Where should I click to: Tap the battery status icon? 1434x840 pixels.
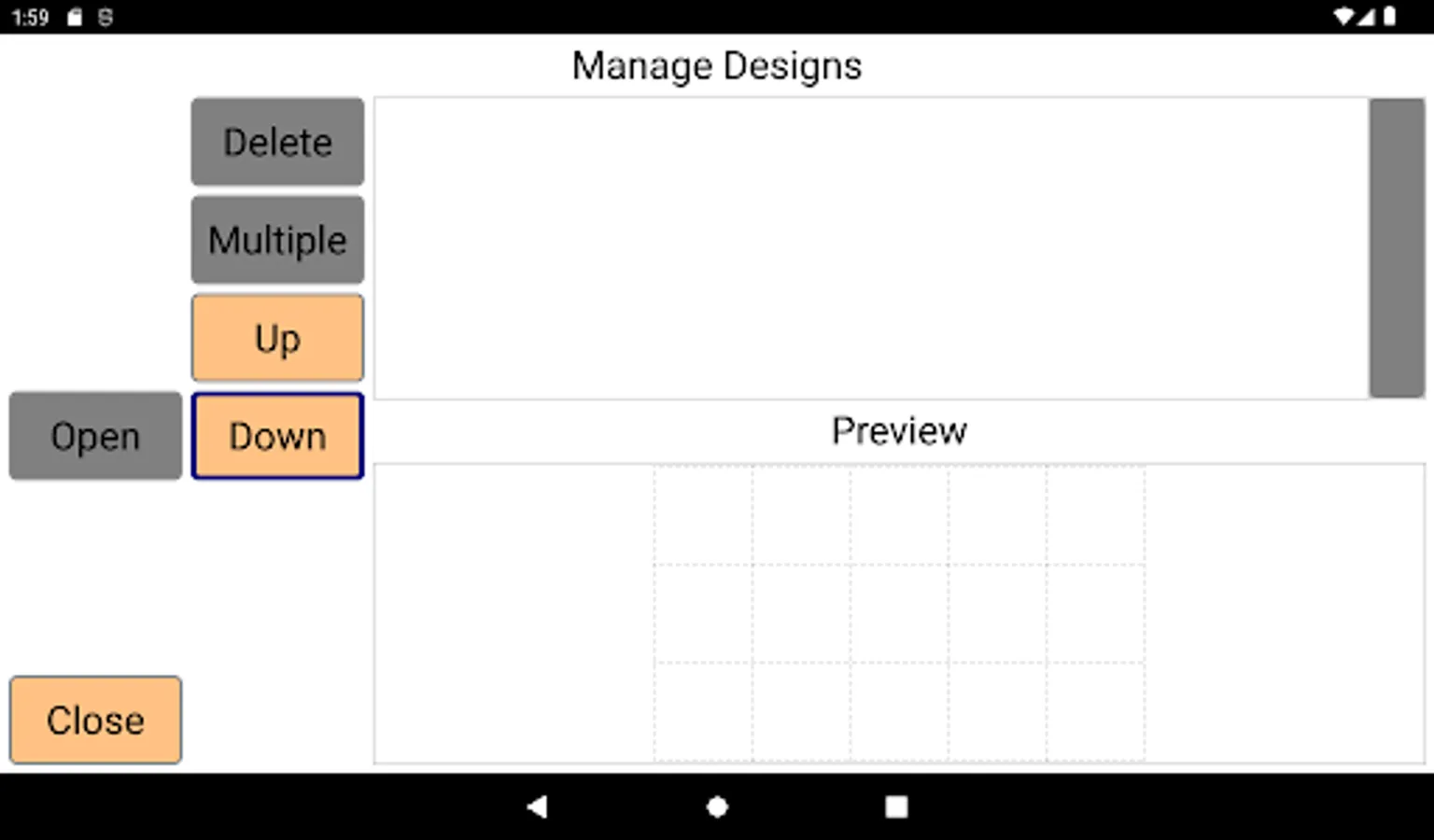(1389, 17)
